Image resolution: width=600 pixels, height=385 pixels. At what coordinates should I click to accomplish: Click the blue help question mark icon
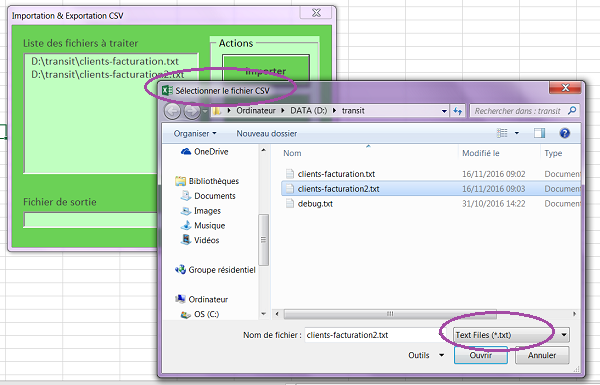564,133
